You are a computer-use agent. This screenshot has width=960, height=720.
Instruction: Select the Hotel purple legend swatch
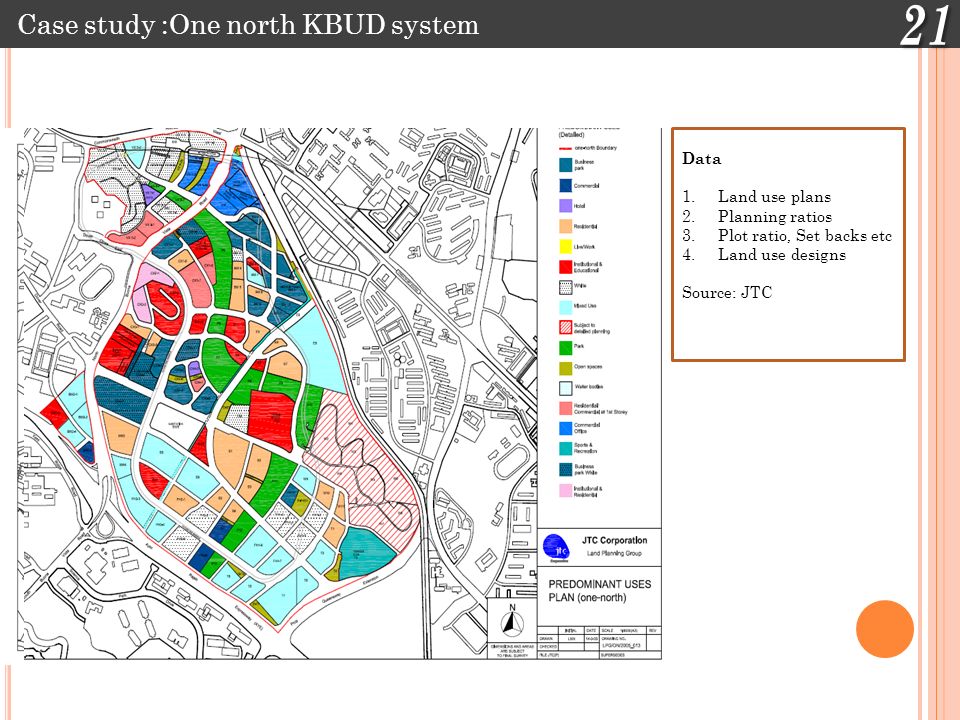[x=565, y=206]
